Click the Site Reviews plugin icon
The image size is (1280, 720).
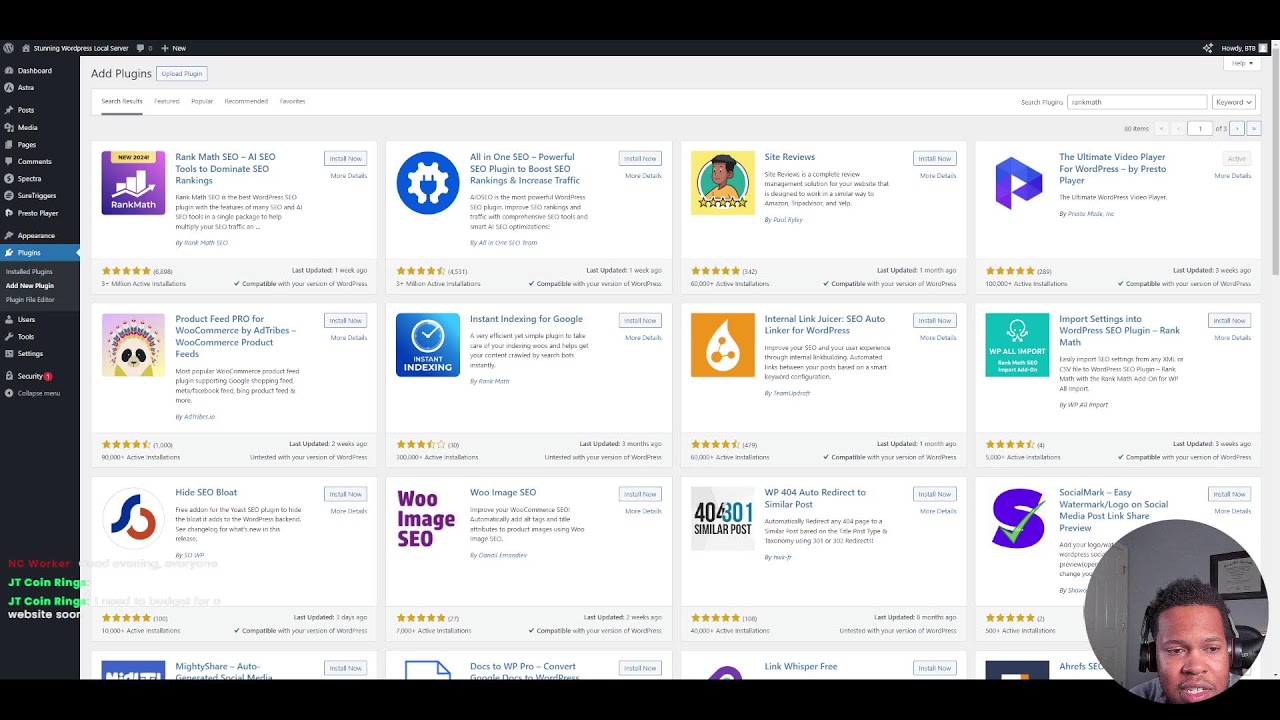click(723, 183)
